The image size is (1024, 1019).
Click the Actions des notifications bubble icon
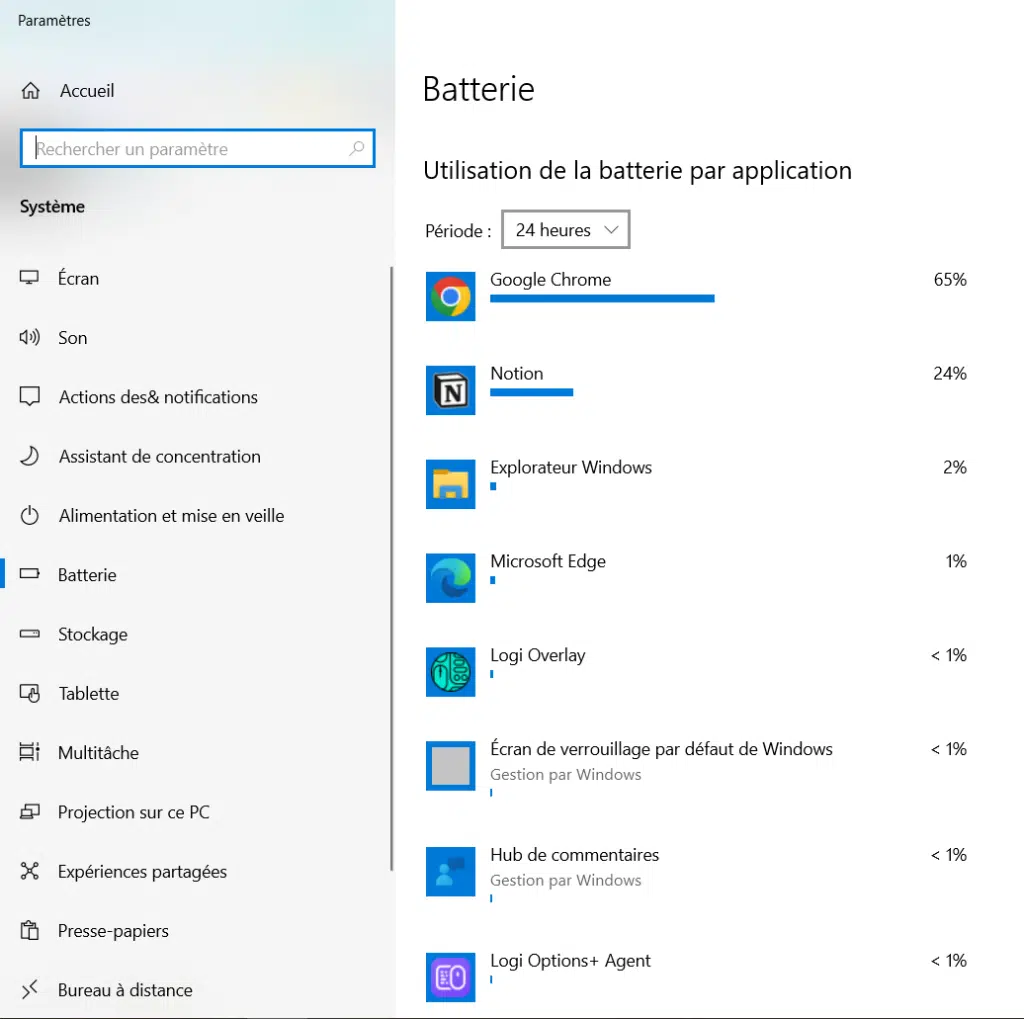coord(29,396)
